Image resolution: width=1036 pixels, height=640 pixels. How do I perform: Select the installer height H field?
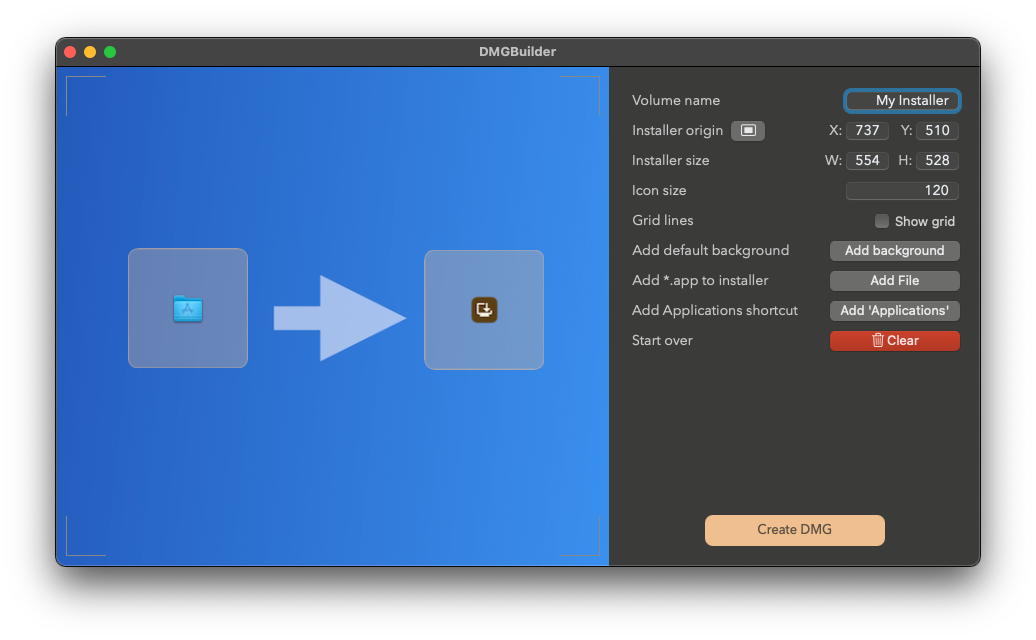click(x=937, y=161)
